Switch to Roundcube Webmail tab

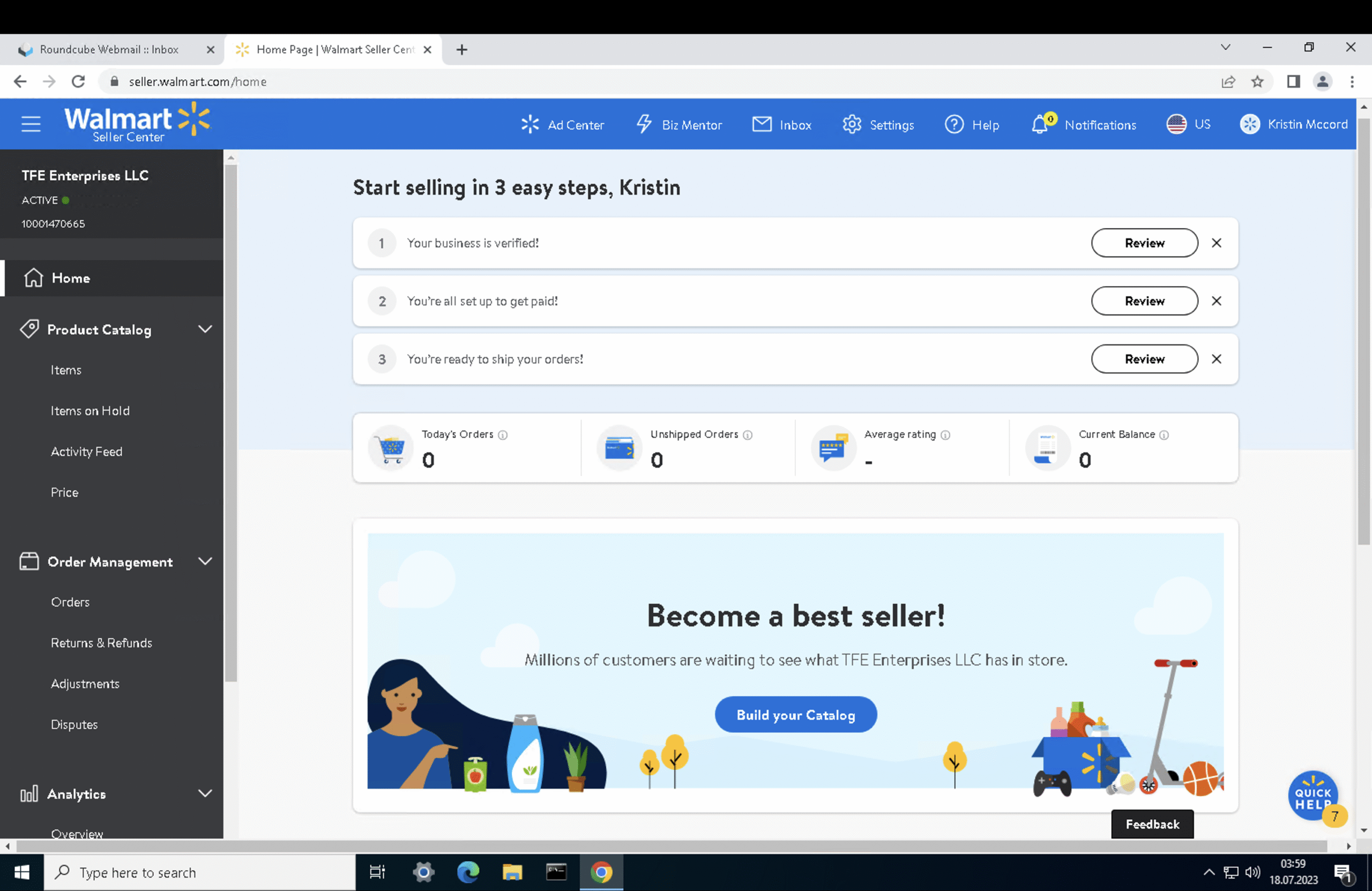click(109, 50)
